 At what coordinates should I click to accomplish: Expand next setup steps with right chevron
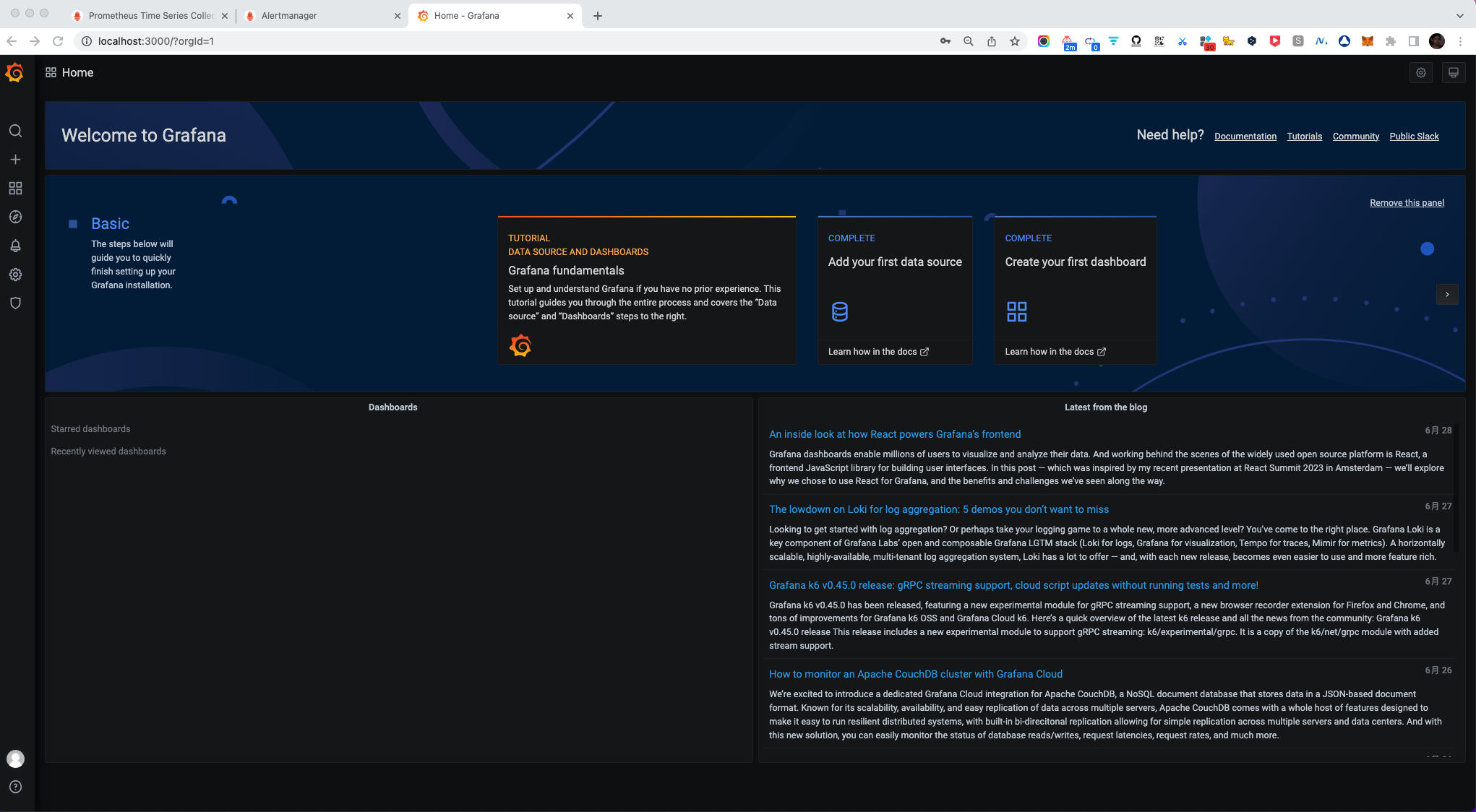coord(1447,295)
